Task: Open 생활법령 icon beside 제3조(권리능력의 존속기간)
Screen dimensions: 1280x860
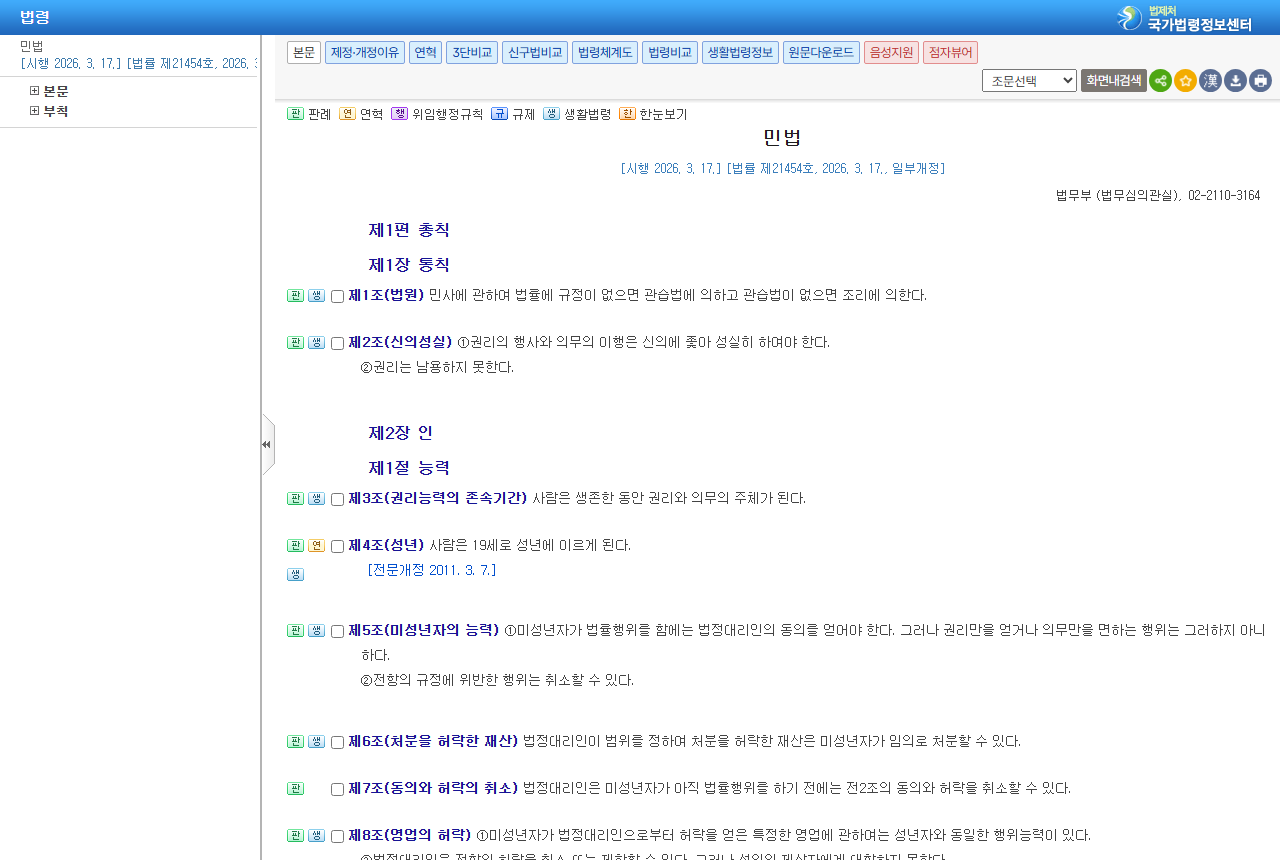Action: [316, 499]
